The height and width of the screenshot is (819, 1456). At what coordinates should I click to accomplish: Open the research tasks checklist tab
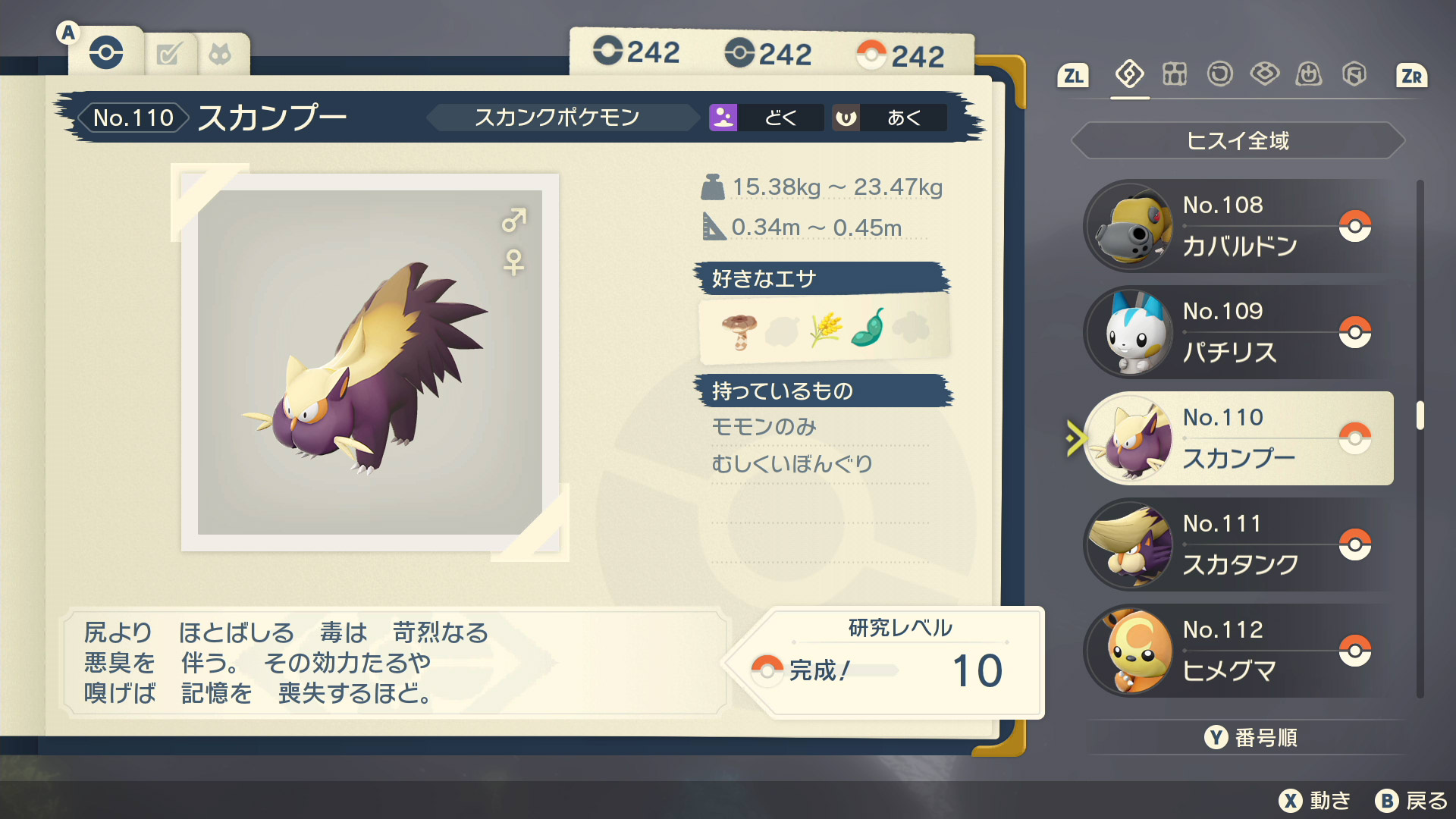pos(168,55)
